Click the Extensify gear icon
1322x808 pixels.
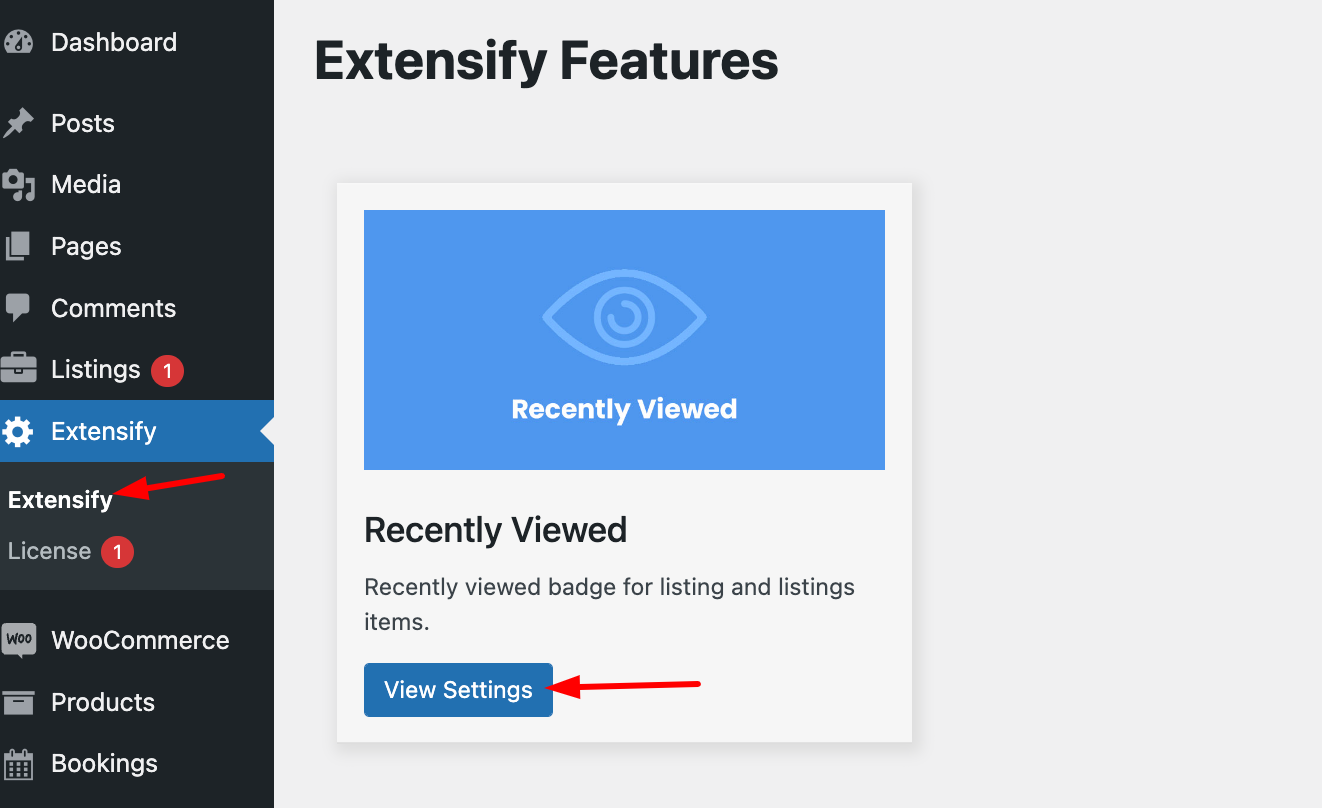pos(21,431)
